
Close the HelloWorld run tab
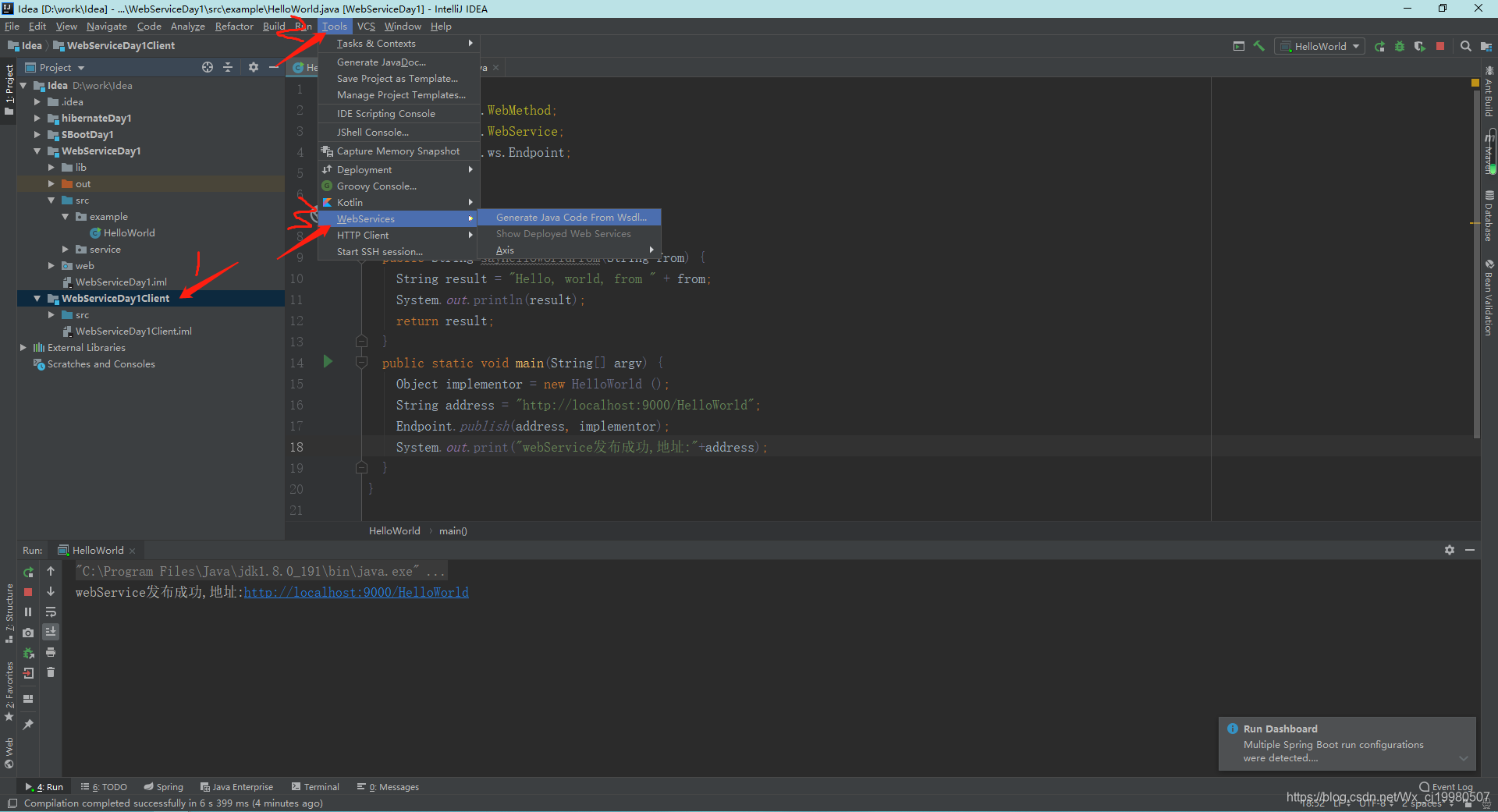[133, 551]
